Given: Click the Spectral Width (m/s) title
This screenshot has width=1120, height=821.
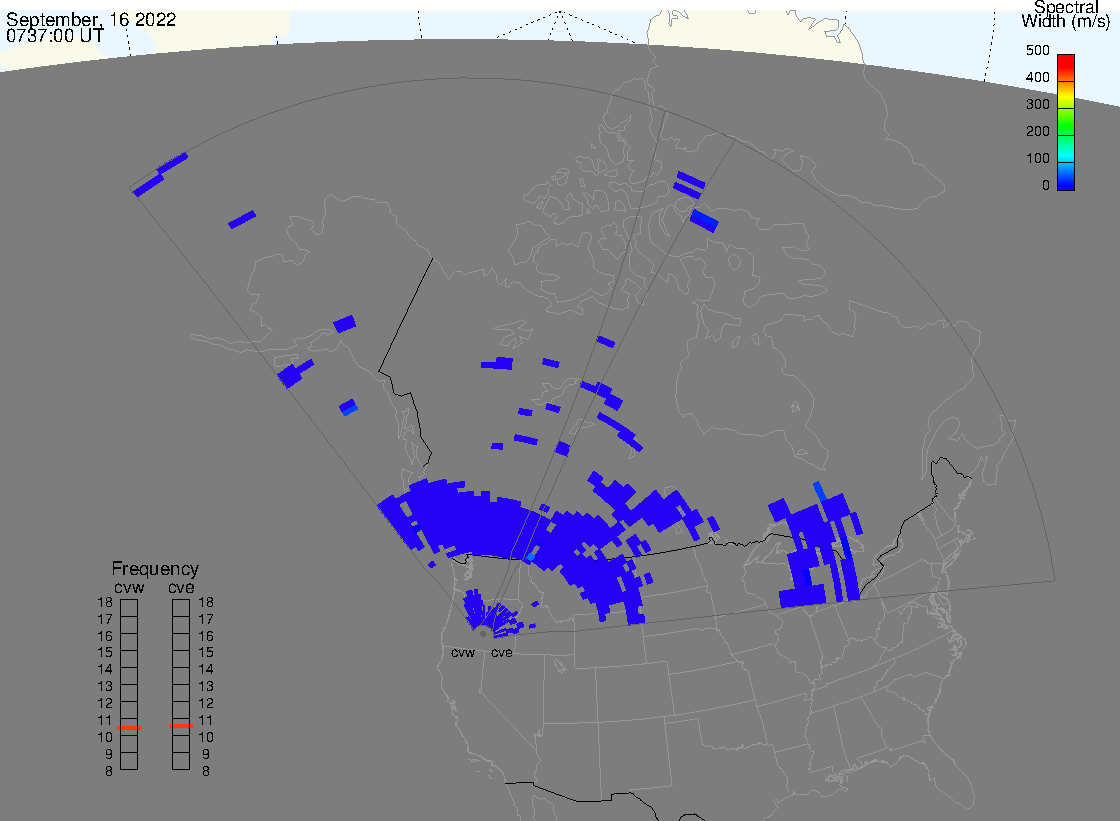Looking at the screenshot, I should click(x=1065, y=14).
